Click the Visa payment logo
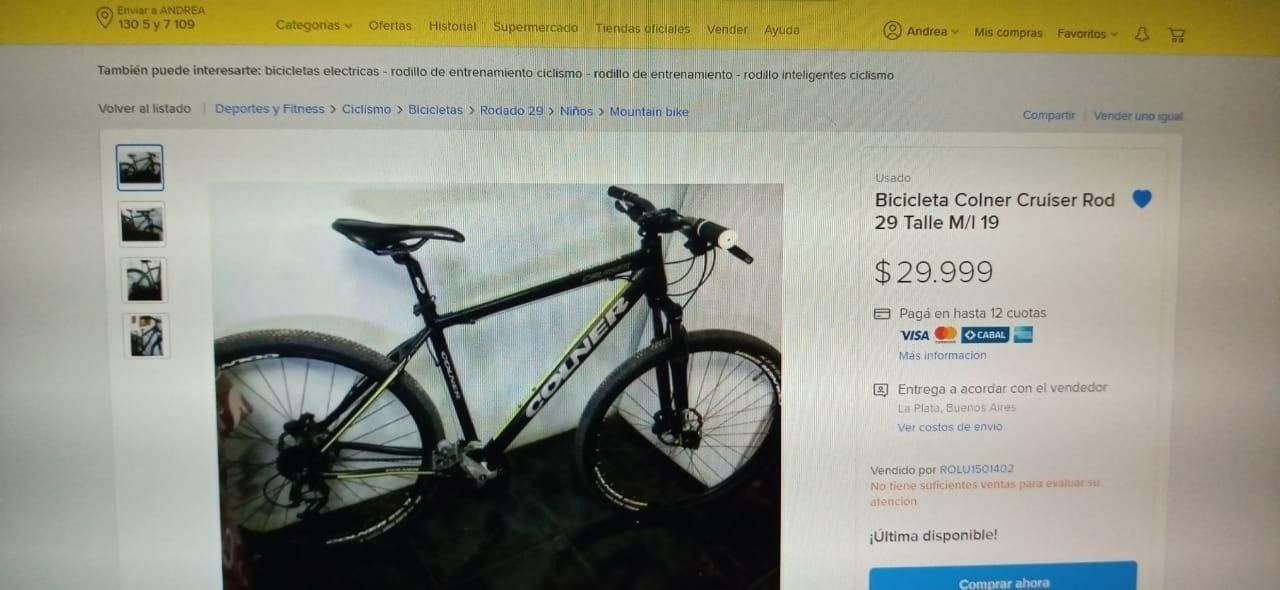Screen dimensions: 1280x590 click(x=914, y=335)
